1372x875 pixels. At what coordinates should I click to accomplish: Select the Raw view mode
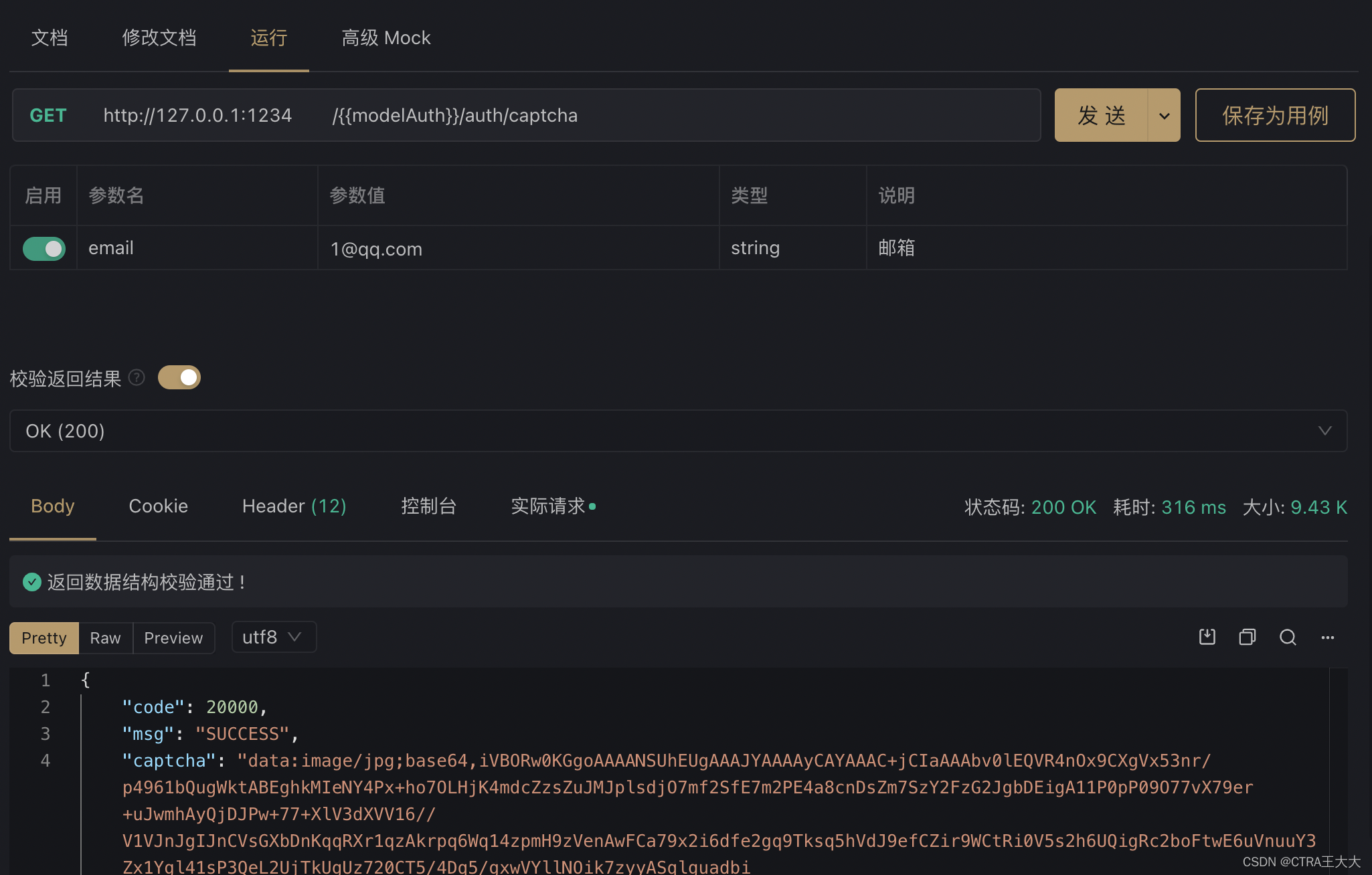click(105, 638)
